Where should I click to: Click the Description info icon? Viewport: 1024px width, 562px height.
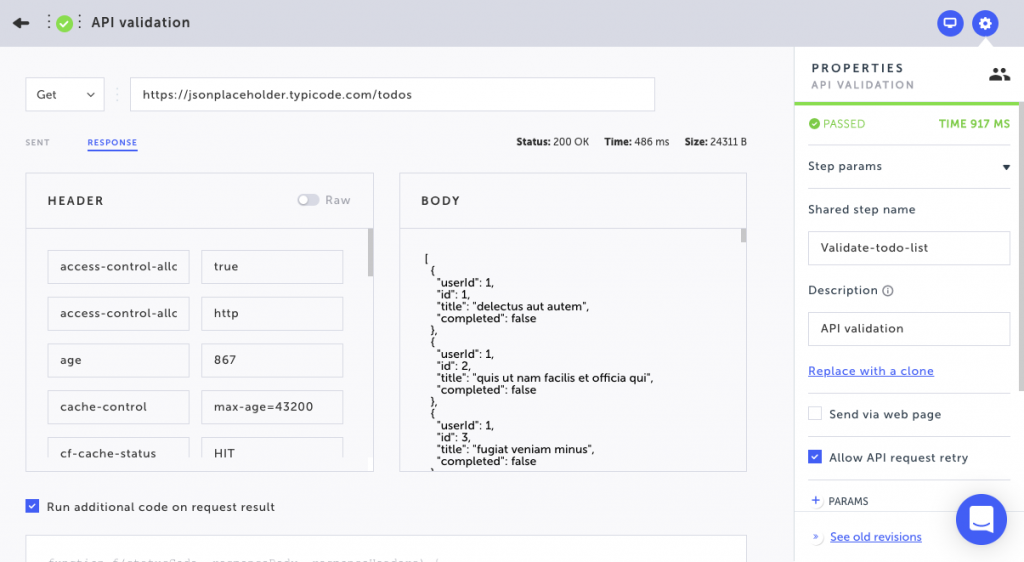[888, 291]
